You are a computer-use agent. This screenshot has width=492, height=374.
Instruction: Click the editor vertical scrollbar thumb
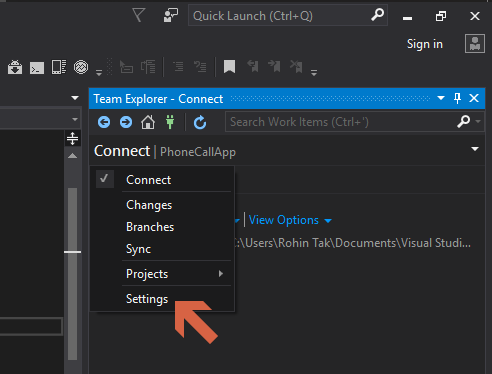(x=72, y=273)
